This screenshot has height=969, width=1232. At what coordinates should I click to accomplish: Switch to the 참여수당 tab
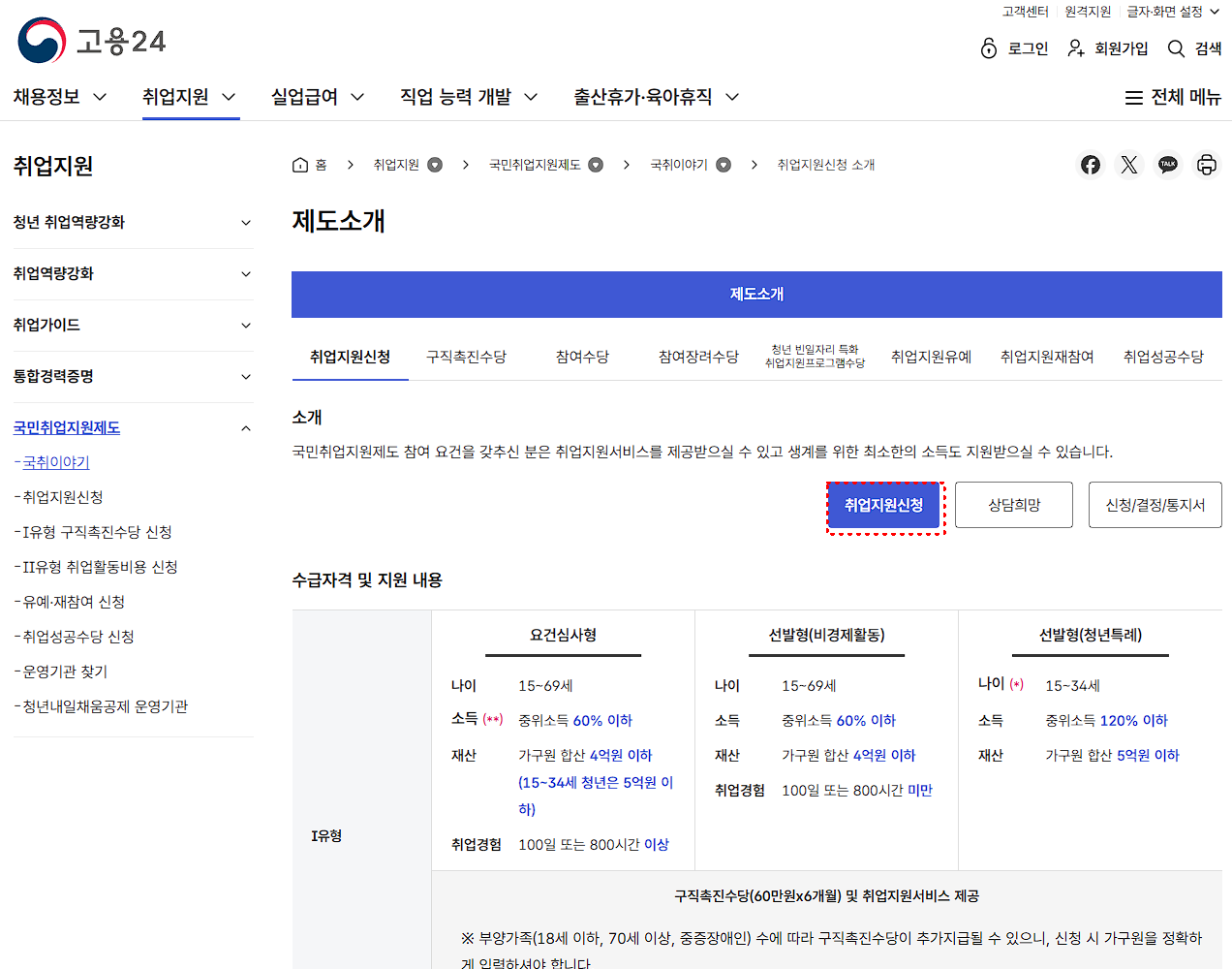(x=582, y=357)
